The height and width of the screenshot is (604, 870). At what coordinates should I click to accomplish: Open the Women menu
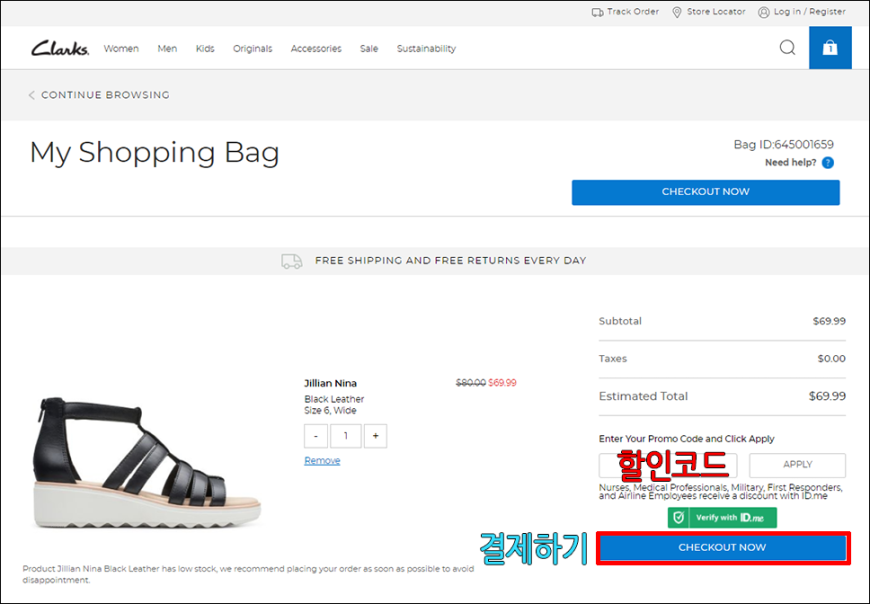[x=121, y=49]
